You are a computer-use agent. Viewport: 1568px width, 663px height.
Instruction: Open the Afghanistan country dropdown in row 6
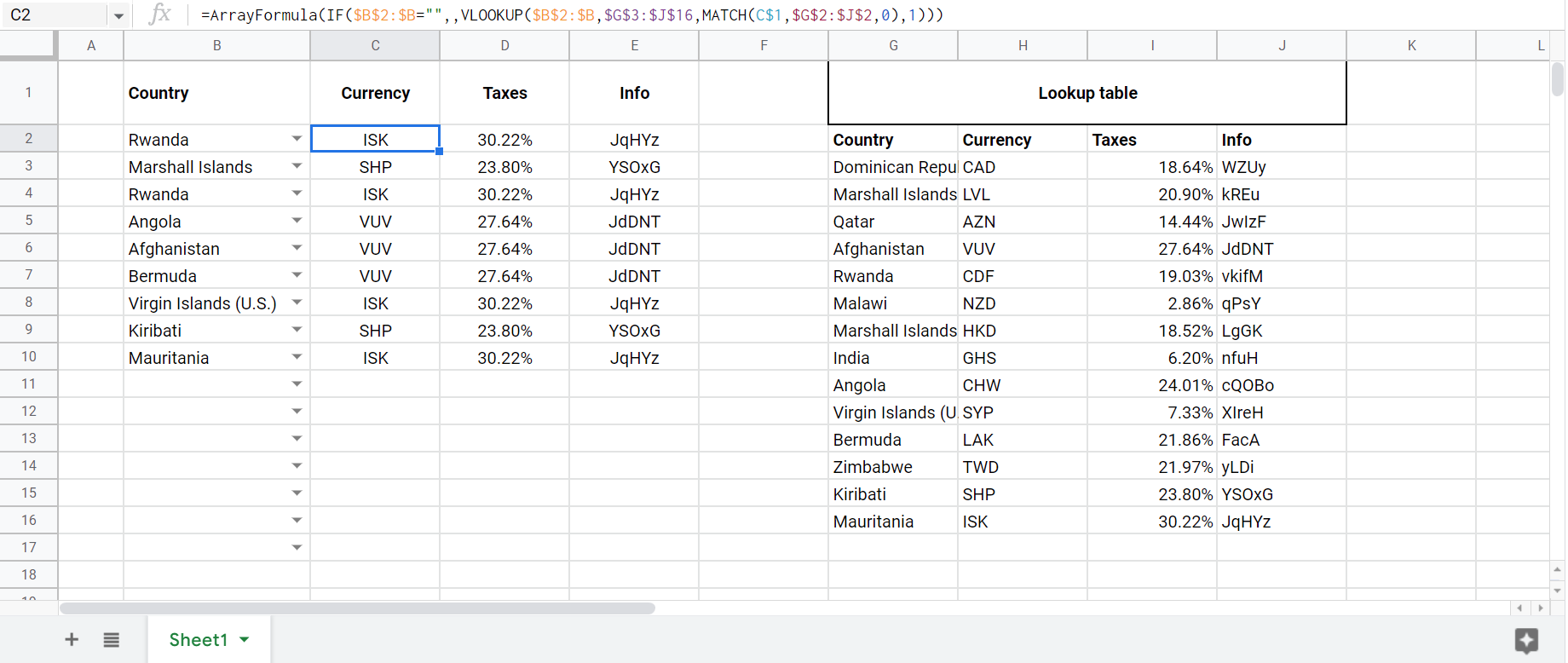pos(297,247)
